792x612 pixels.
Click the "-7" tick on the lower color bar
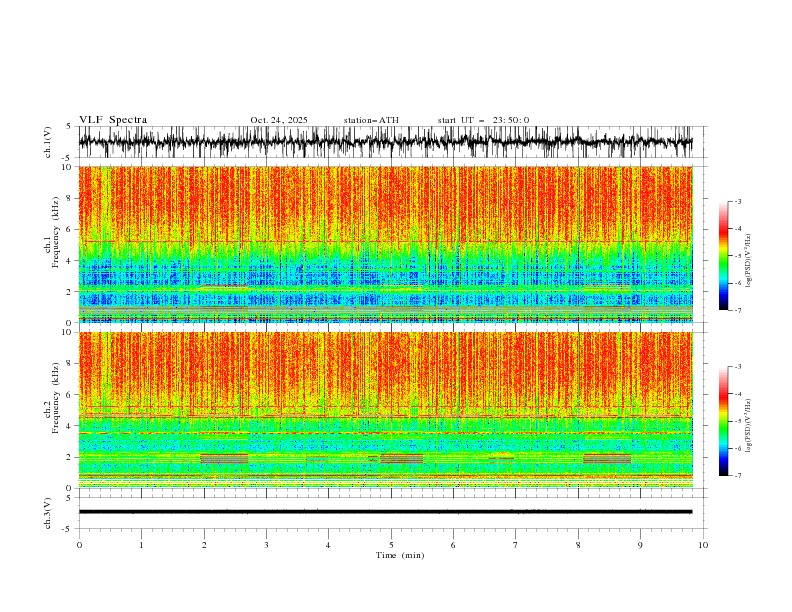(737, 476)
